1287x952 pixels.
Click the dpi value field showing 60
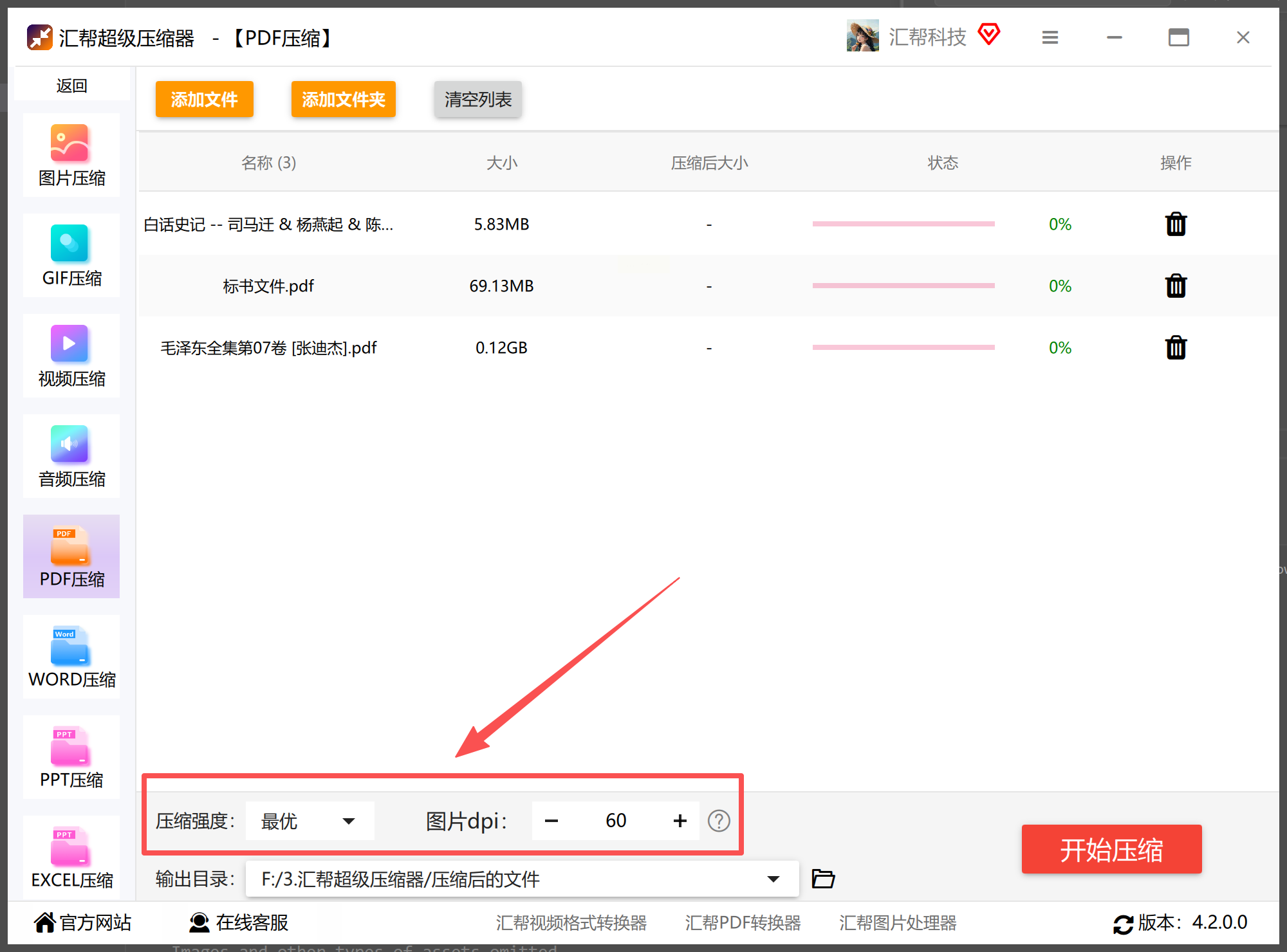[x=616, y=821]
